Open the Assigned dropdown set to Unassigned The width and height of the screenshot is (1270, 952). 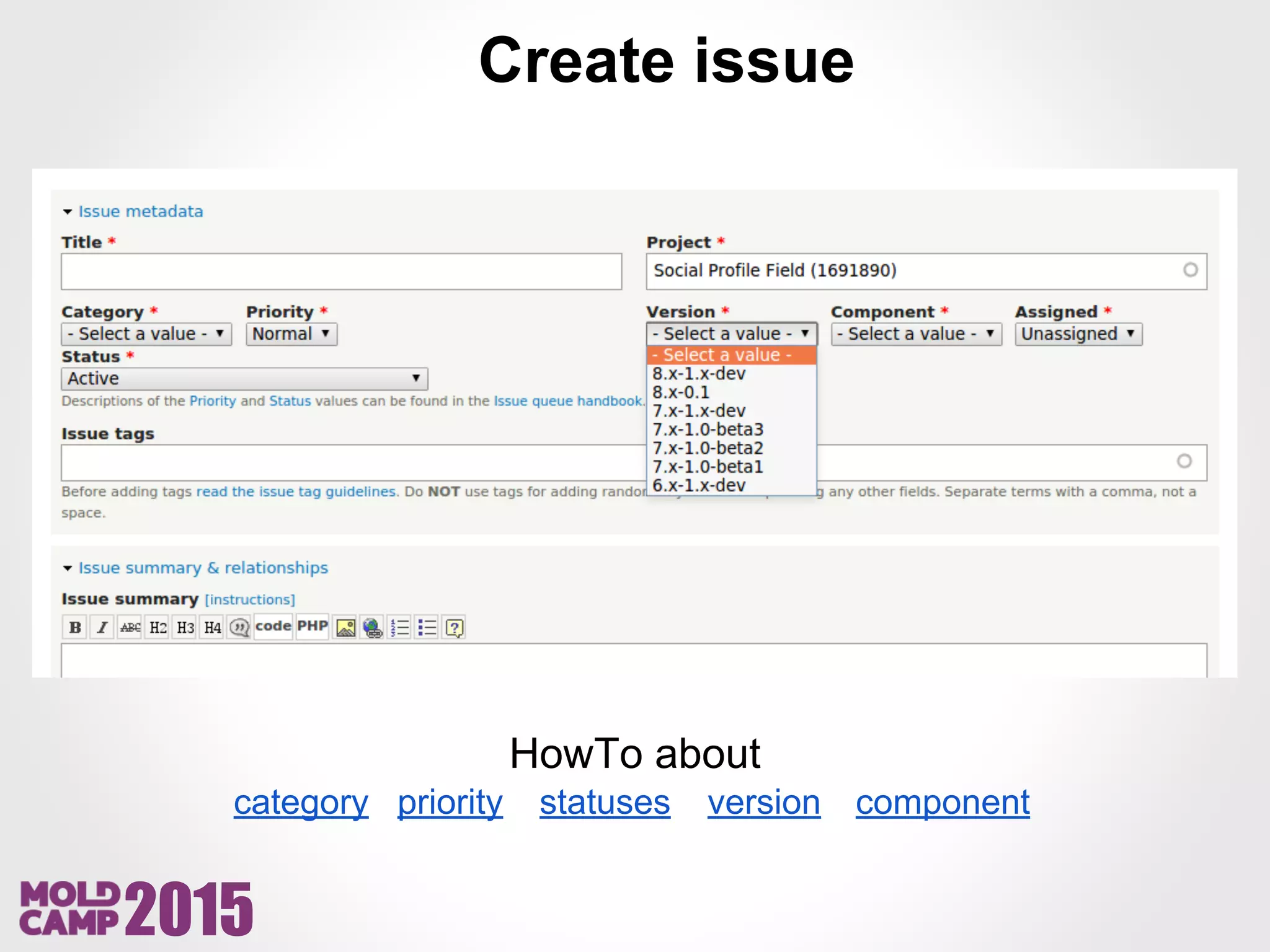1078,334
